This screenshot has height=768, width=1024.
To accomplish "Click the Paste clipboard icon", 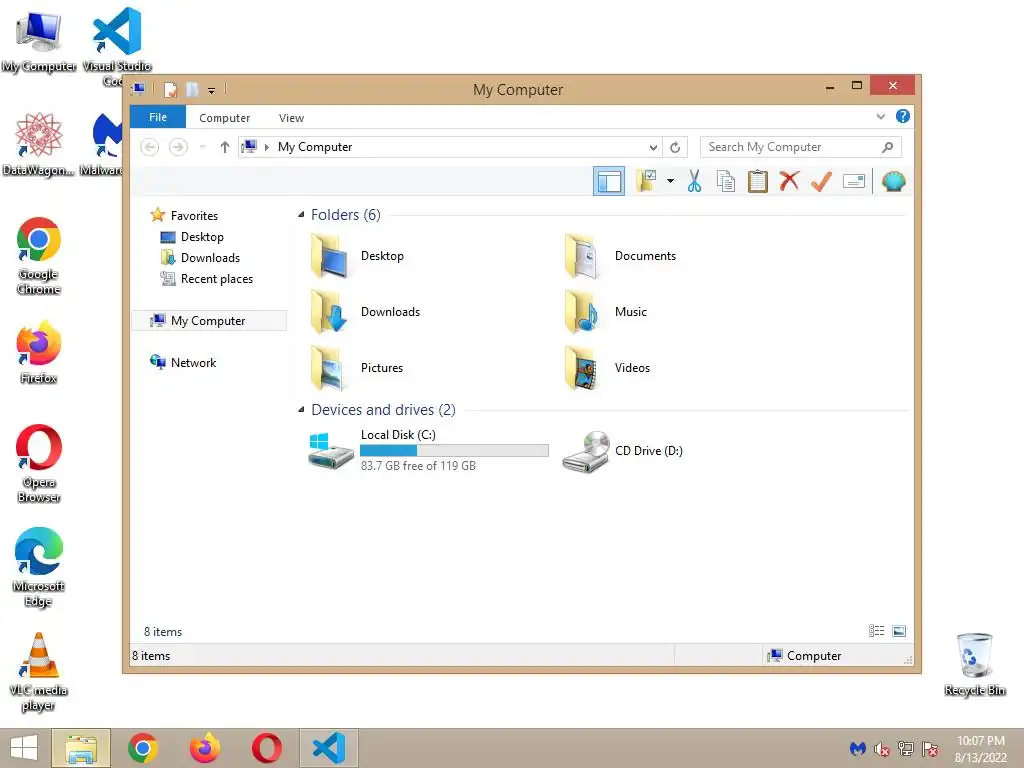I will 758,181.
